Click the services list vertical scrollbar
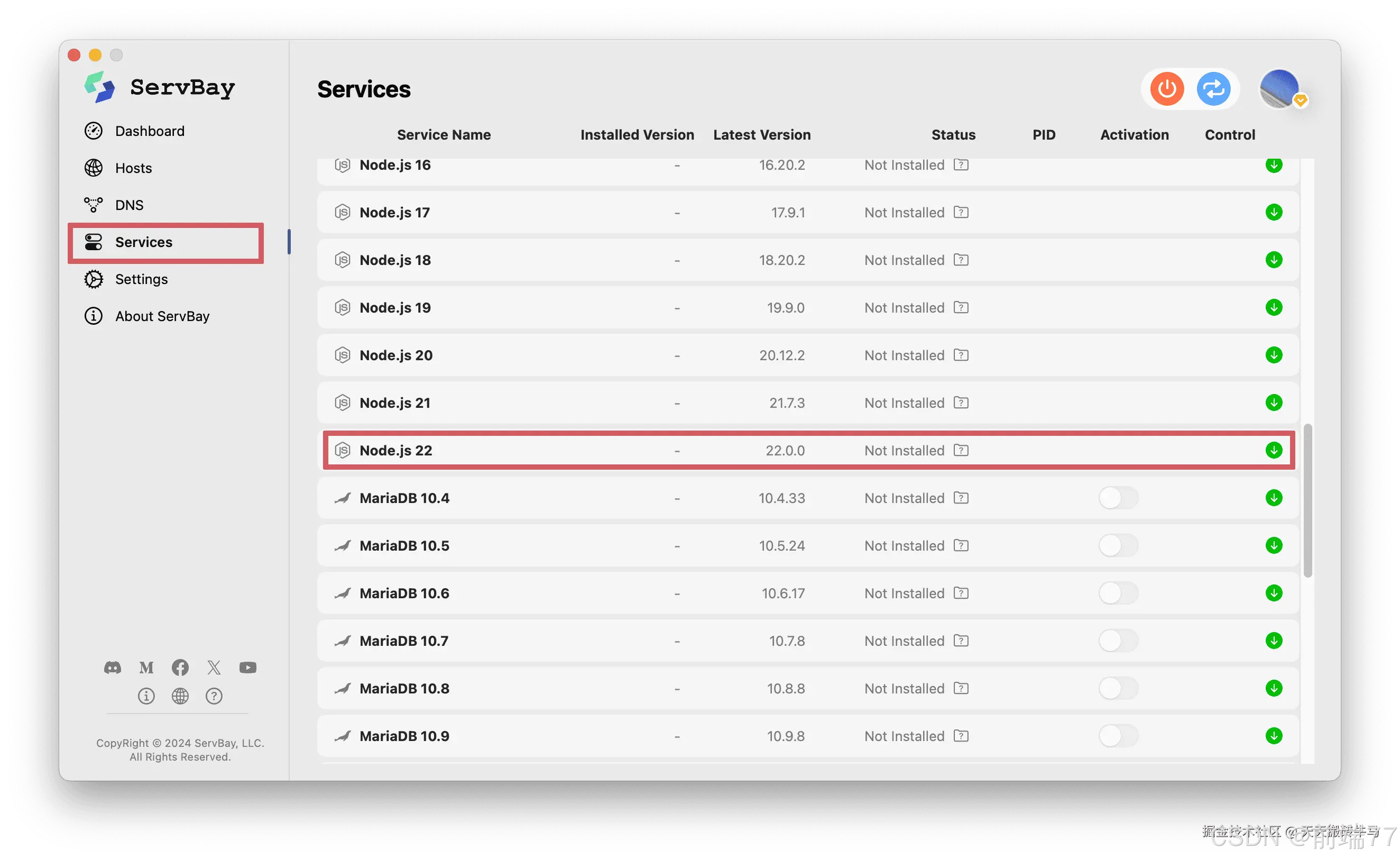 [x=1307, y=500]
